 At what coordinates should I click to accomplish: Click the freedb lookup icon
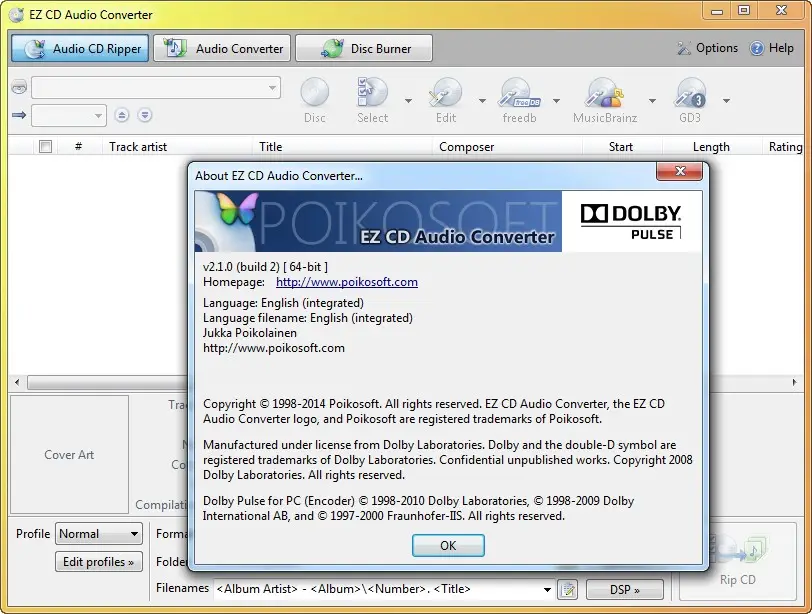click(x=519, y=100)
